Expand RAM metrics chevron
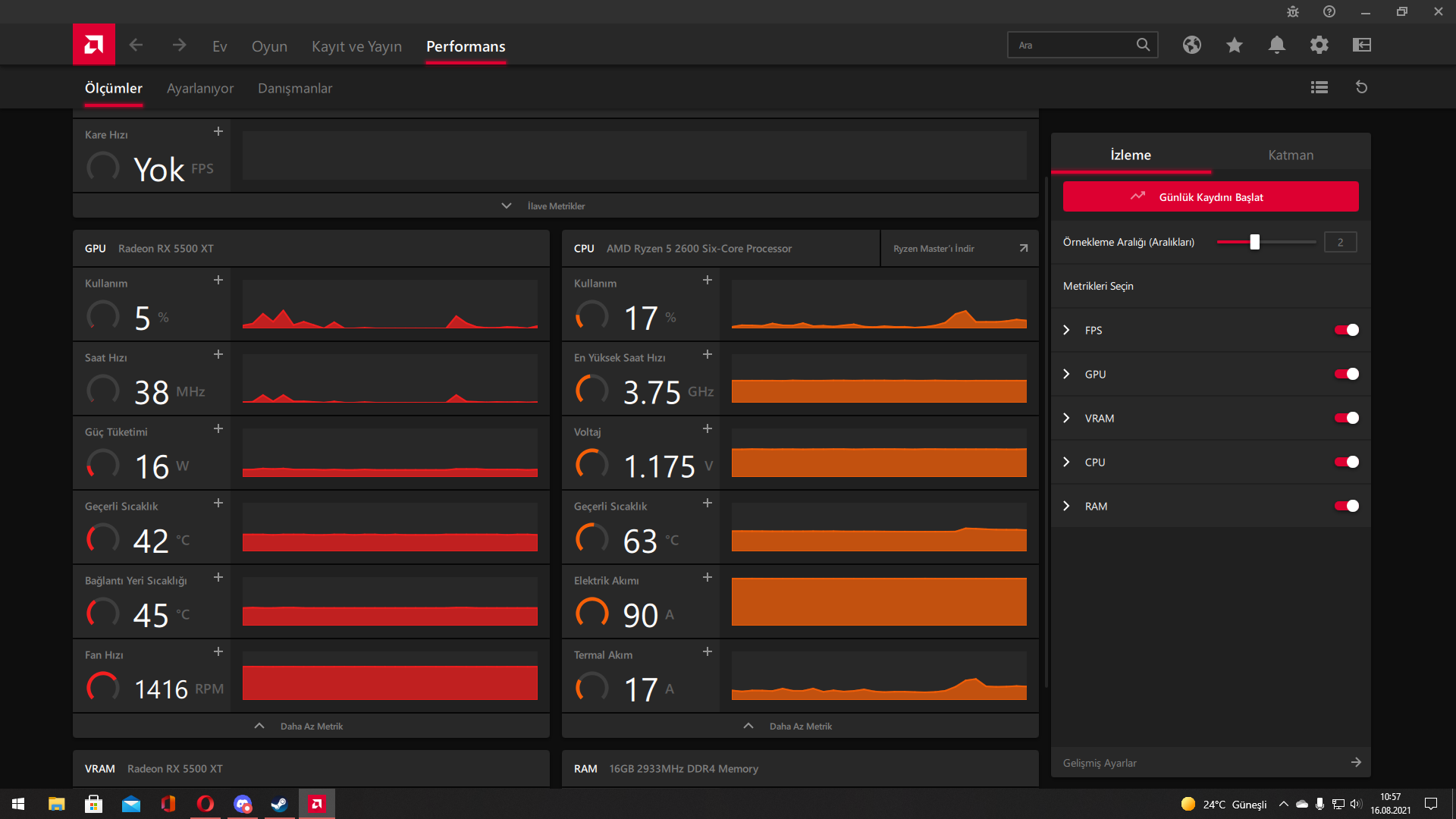1456x819 pixels. (1066, 506)
